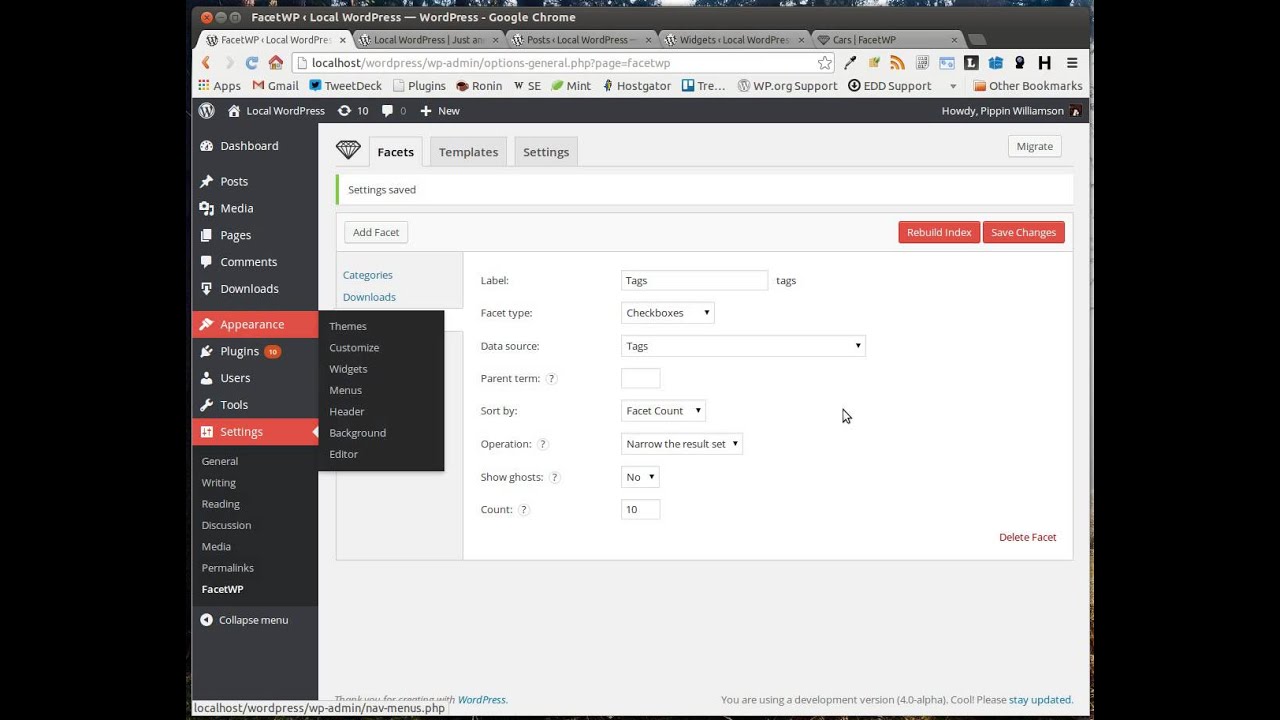Select the Downloads facet in list

coord(369,297)
